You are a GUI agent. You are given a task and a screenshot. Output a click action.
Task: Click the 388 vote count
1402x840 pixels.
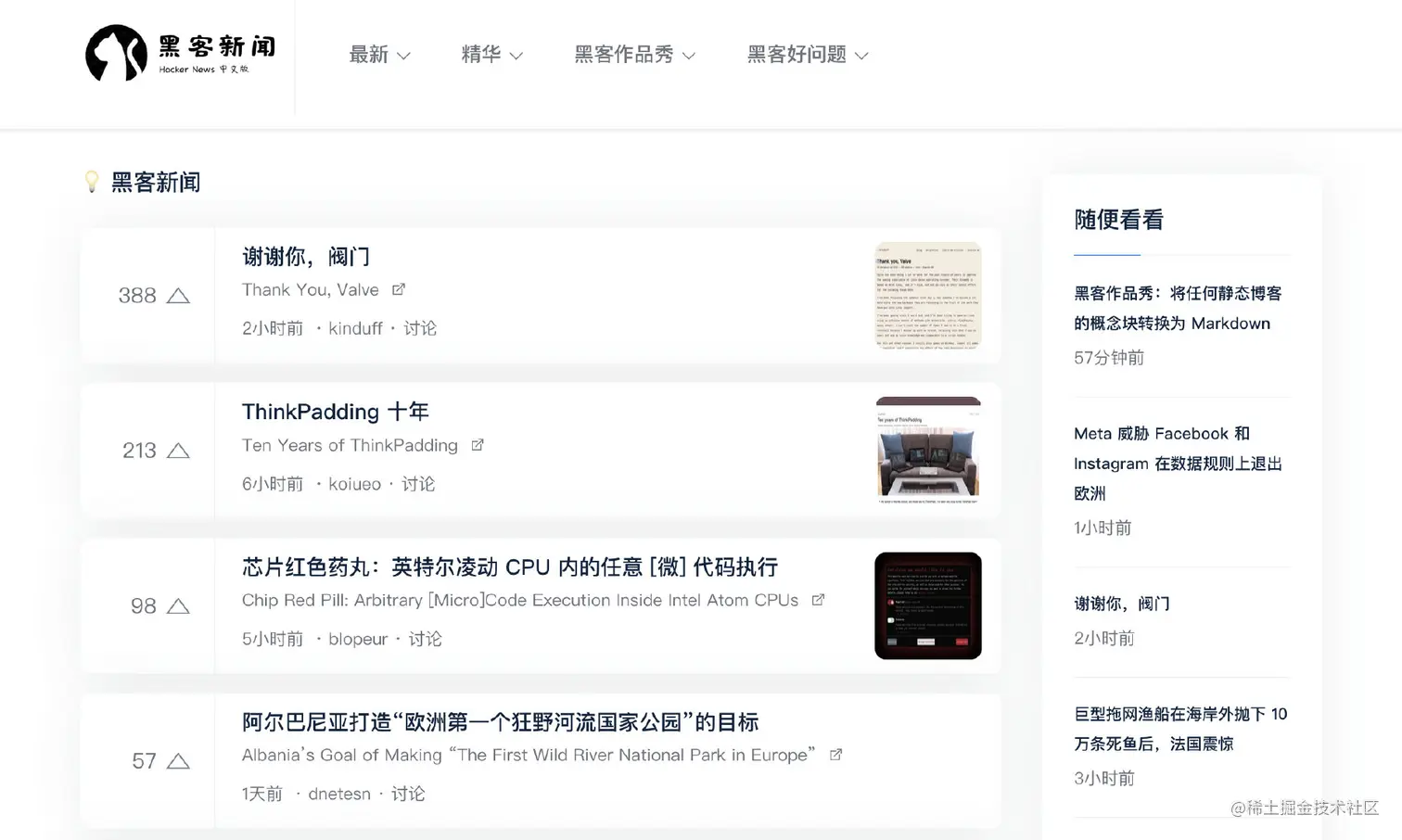tap(137, 296)
